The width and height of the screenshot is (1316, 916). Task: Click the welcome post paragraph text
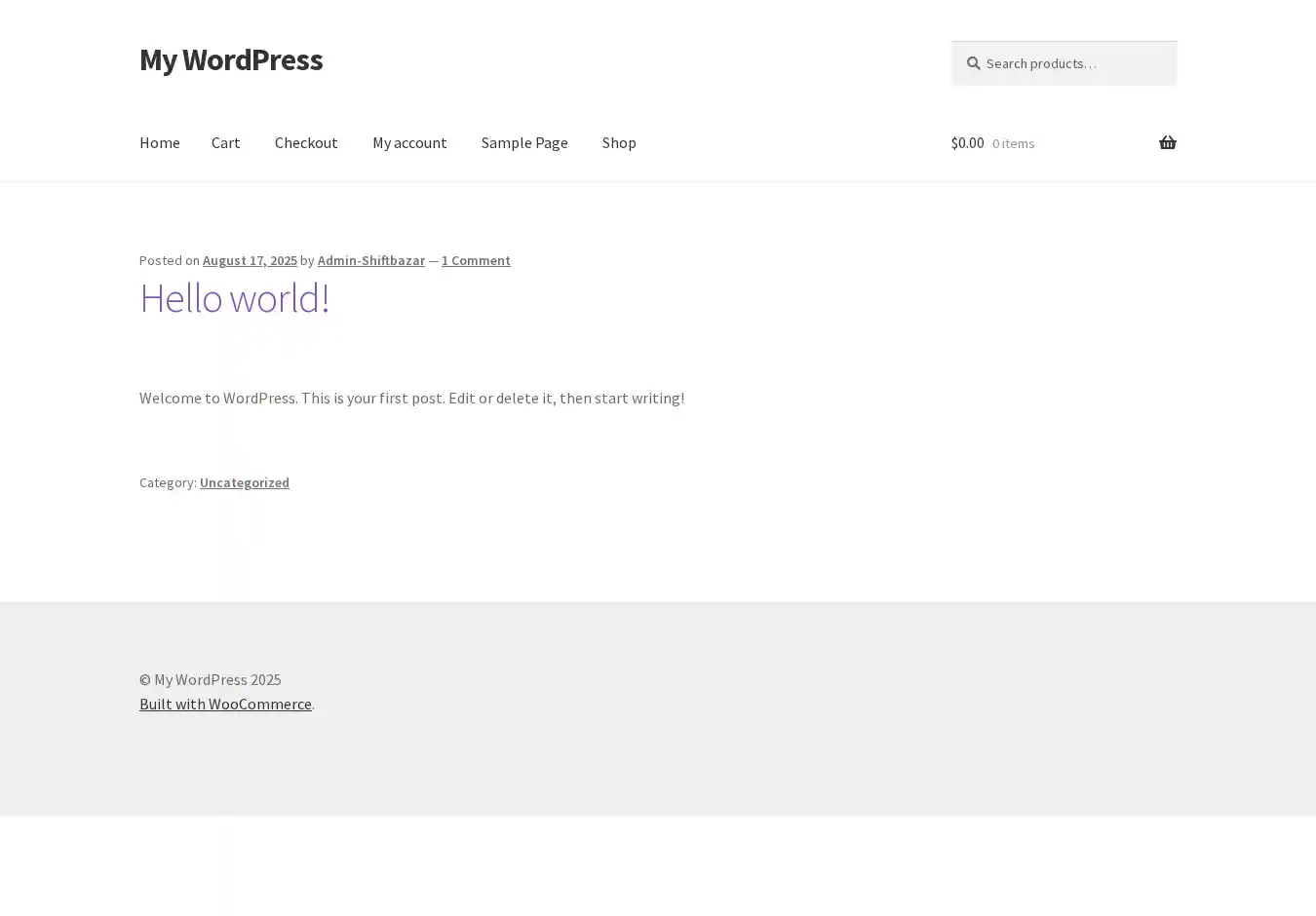click(411, 398)
